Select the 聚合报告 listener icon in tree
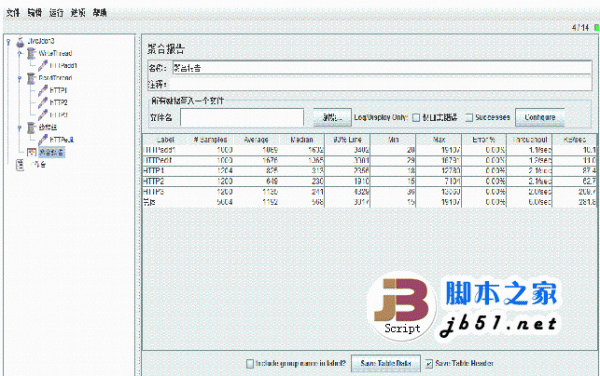The height and width of the screenshot is (376, 600). [x=31, y=152]
